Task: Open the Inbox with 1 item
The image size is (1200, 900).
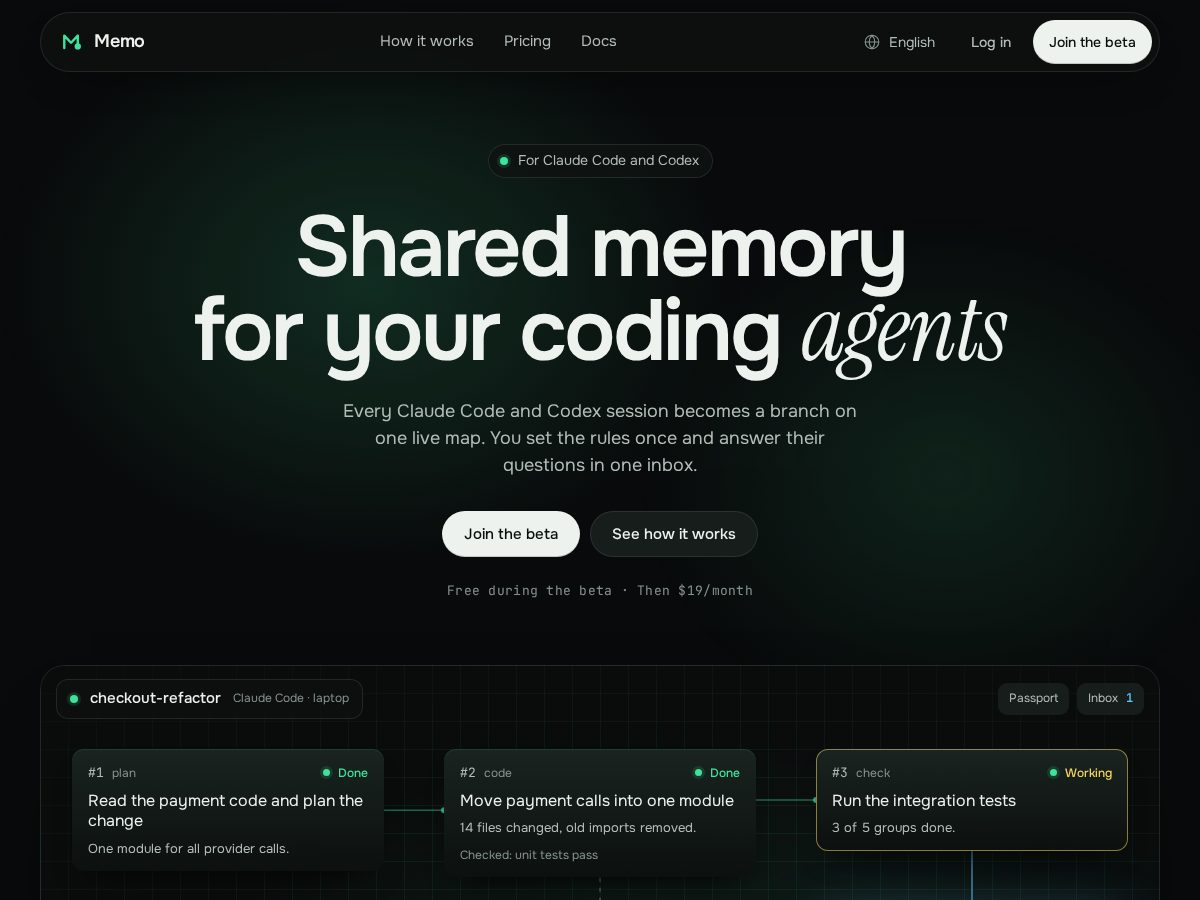Action: tap(1110, 698)
